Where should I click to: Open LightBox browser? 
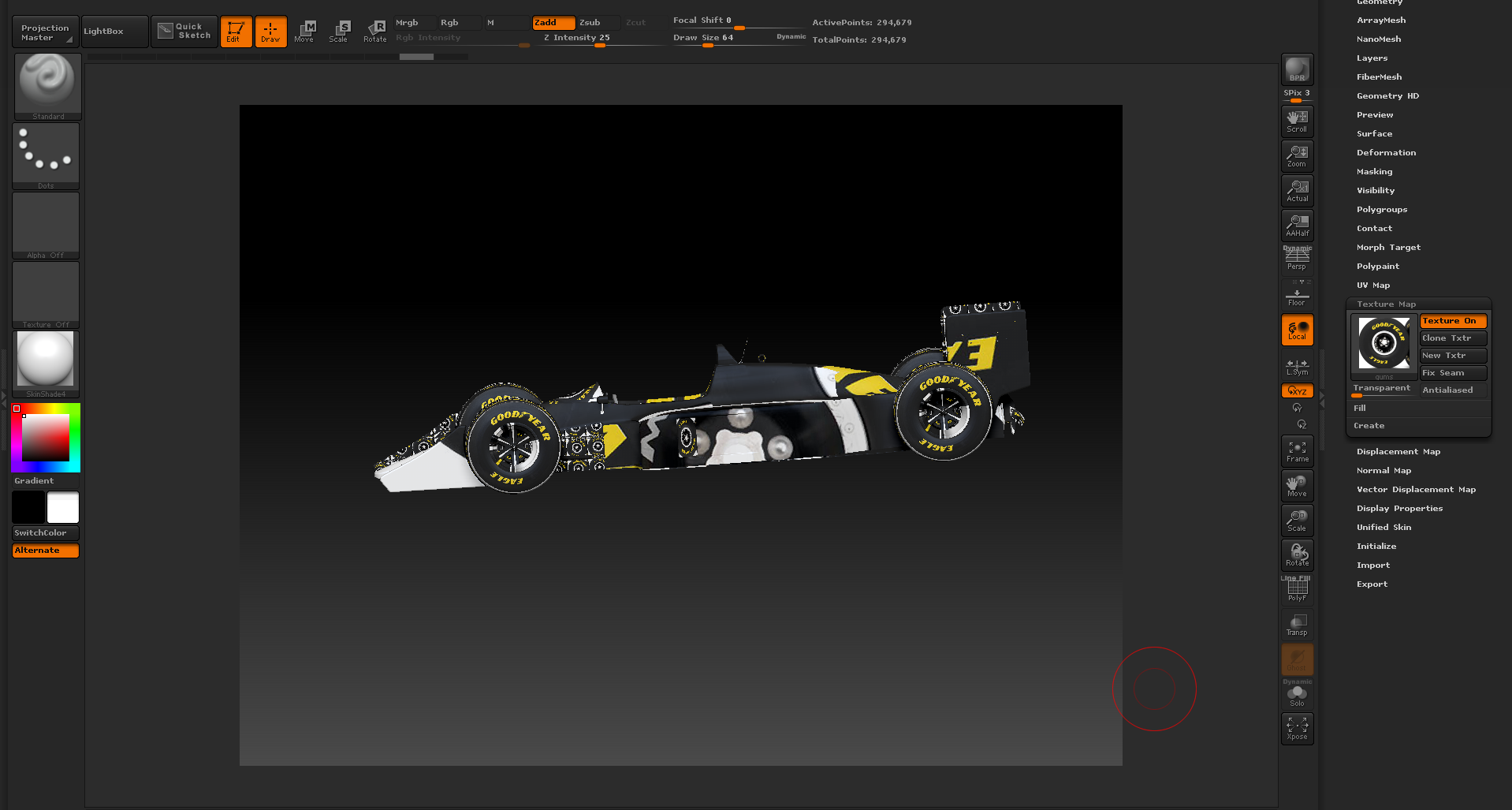click(x=114, y=31)
